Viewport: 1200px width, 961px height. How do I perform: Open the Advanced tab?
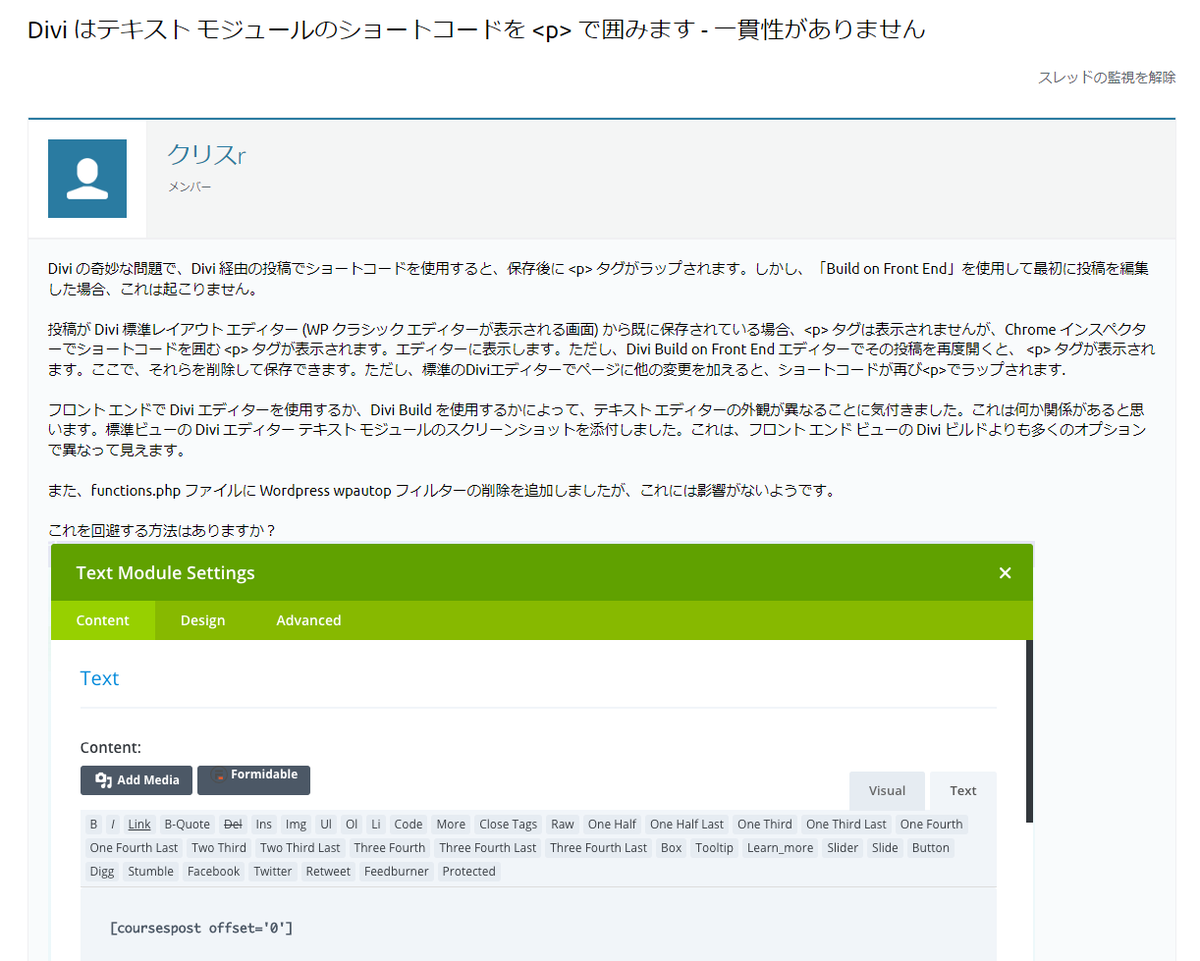click(308, 620)
